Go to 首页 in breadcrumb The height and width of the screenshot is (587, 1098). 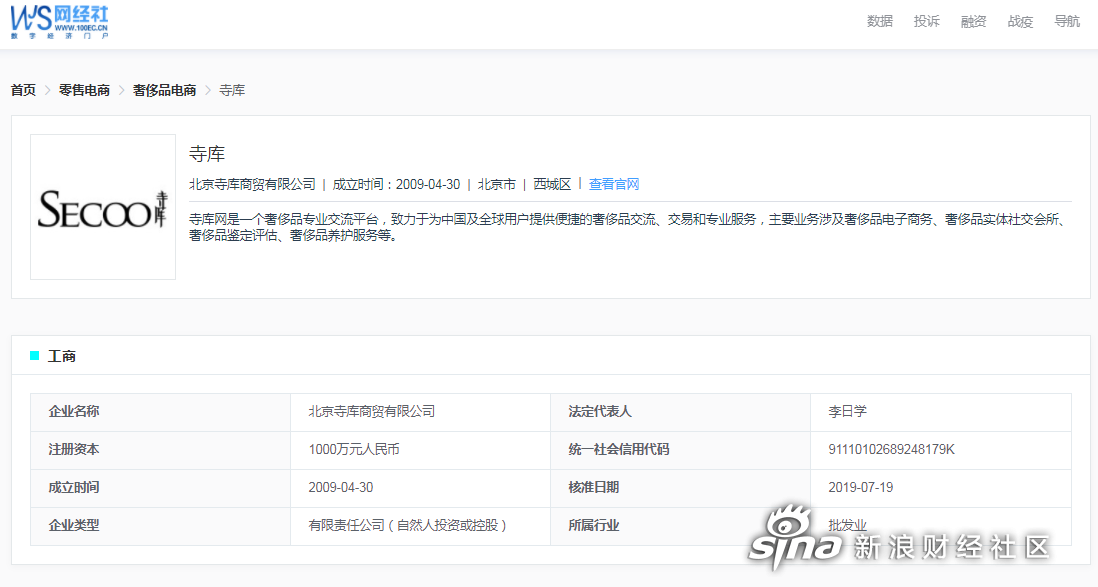tap(23, 90)
